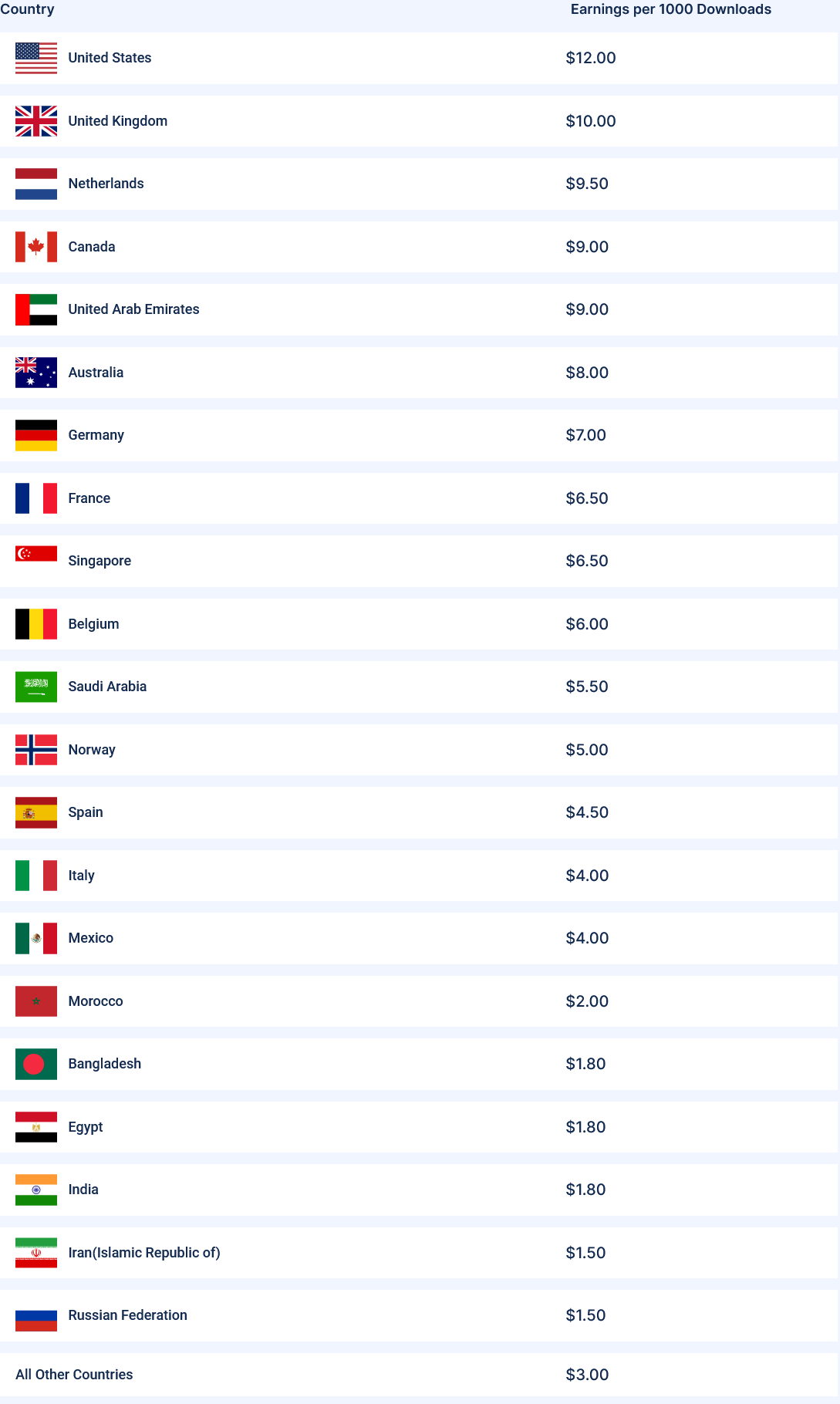Select the Mexico flag icon
Screen dimensions: 840x1404
tap(36, 939)
